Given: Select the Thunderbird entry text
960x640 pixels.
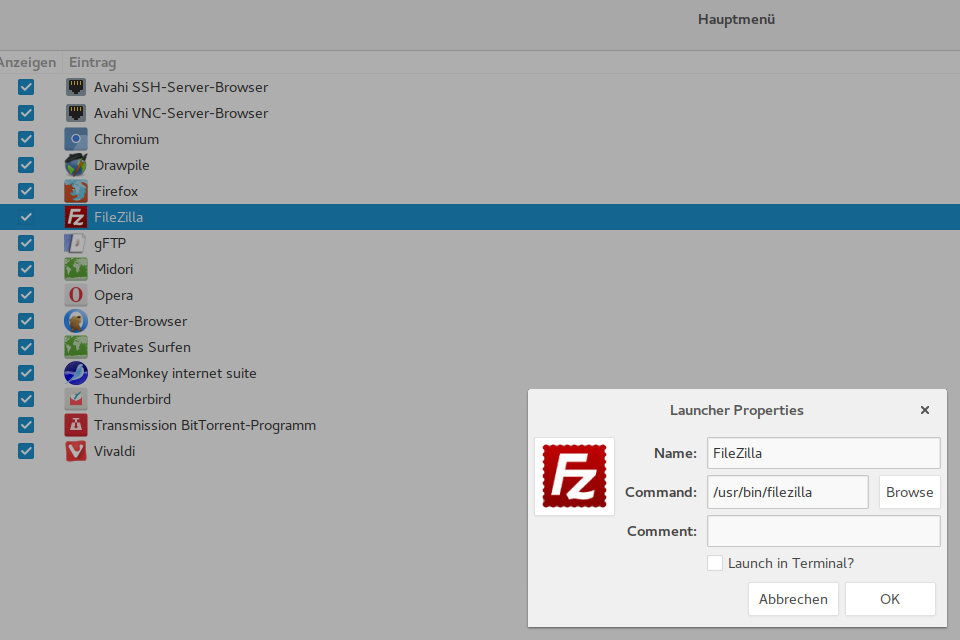Looking at the screenshot, I should coord(132,399).
